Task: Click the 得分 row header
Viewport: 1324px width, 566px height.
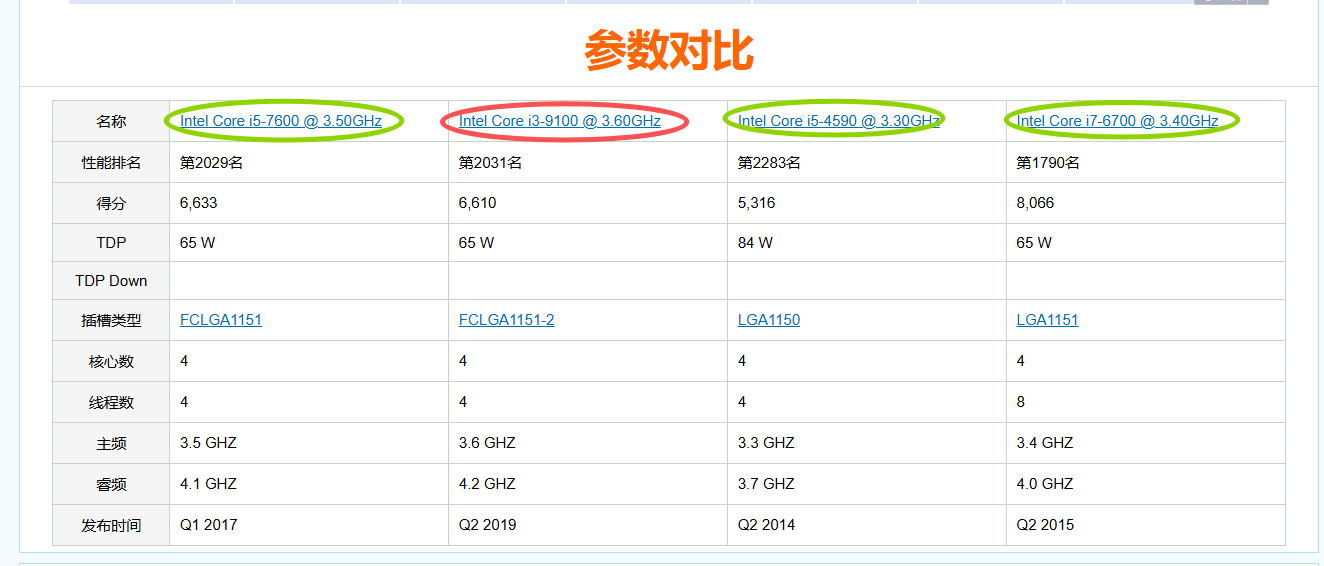Action: (111, 203)
